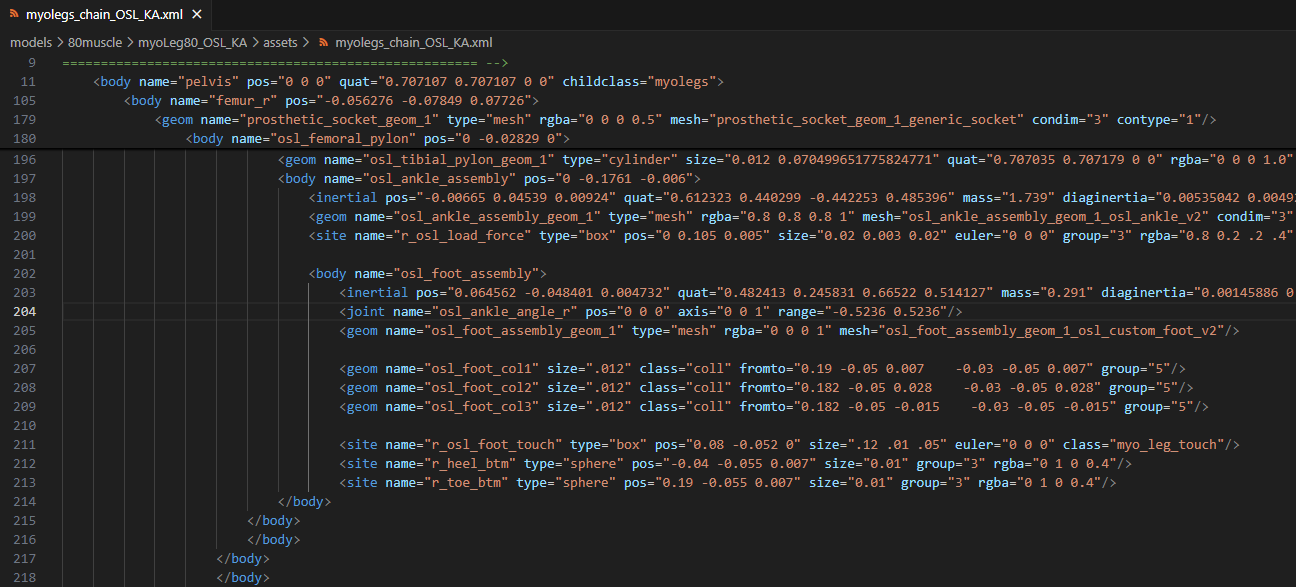Click line number 180 in sticky header
Screen dimensions: 1296x587
(x=25, y=139)
